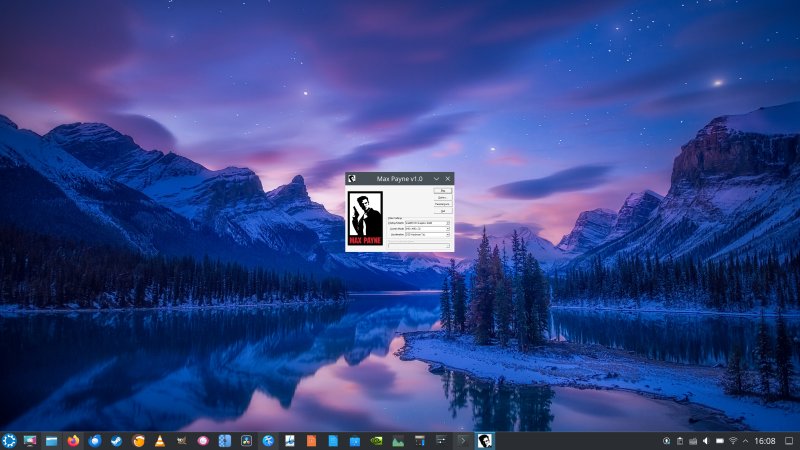The width and height of the screenshot is (800, 450).
Task: Select the Max Payne task in taskbar
Action: tap(484, 441)
